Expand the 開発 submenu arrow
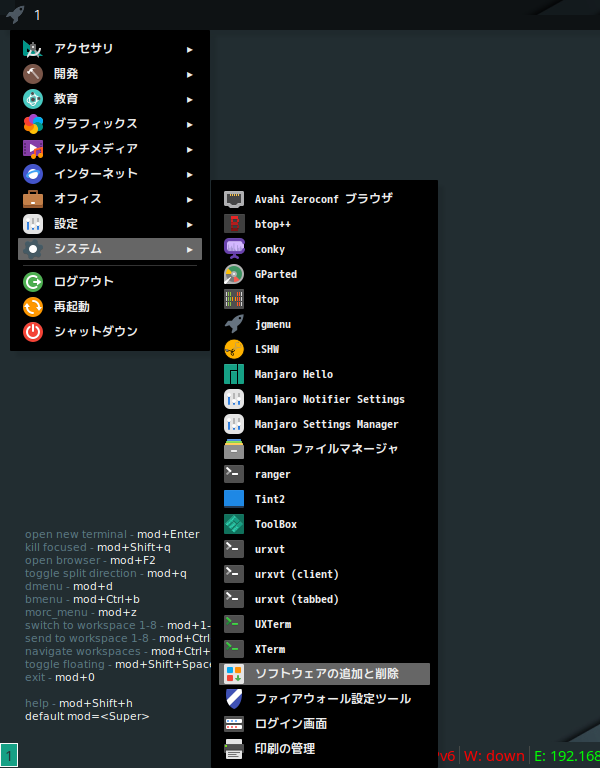Viewport: 600px width, 768px height. click(x=190, y=74)
